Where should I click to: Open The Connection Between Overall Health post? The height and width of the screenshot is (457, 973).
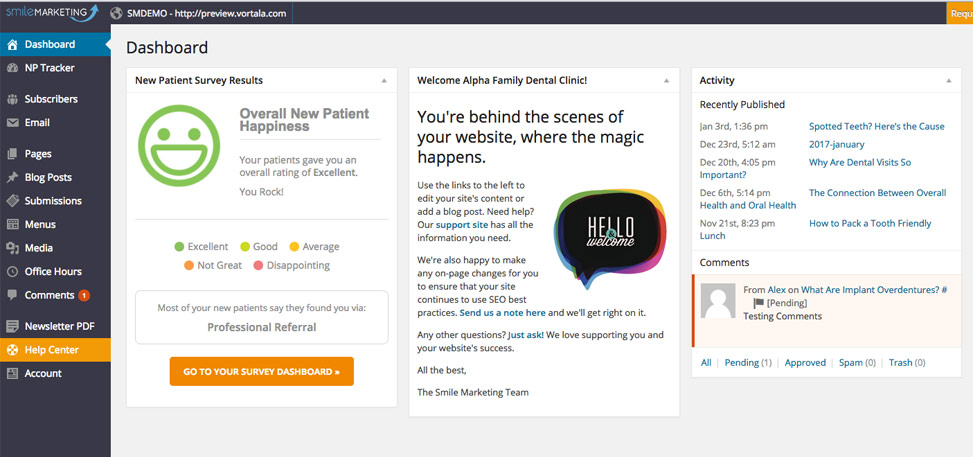tap(877, 193)
